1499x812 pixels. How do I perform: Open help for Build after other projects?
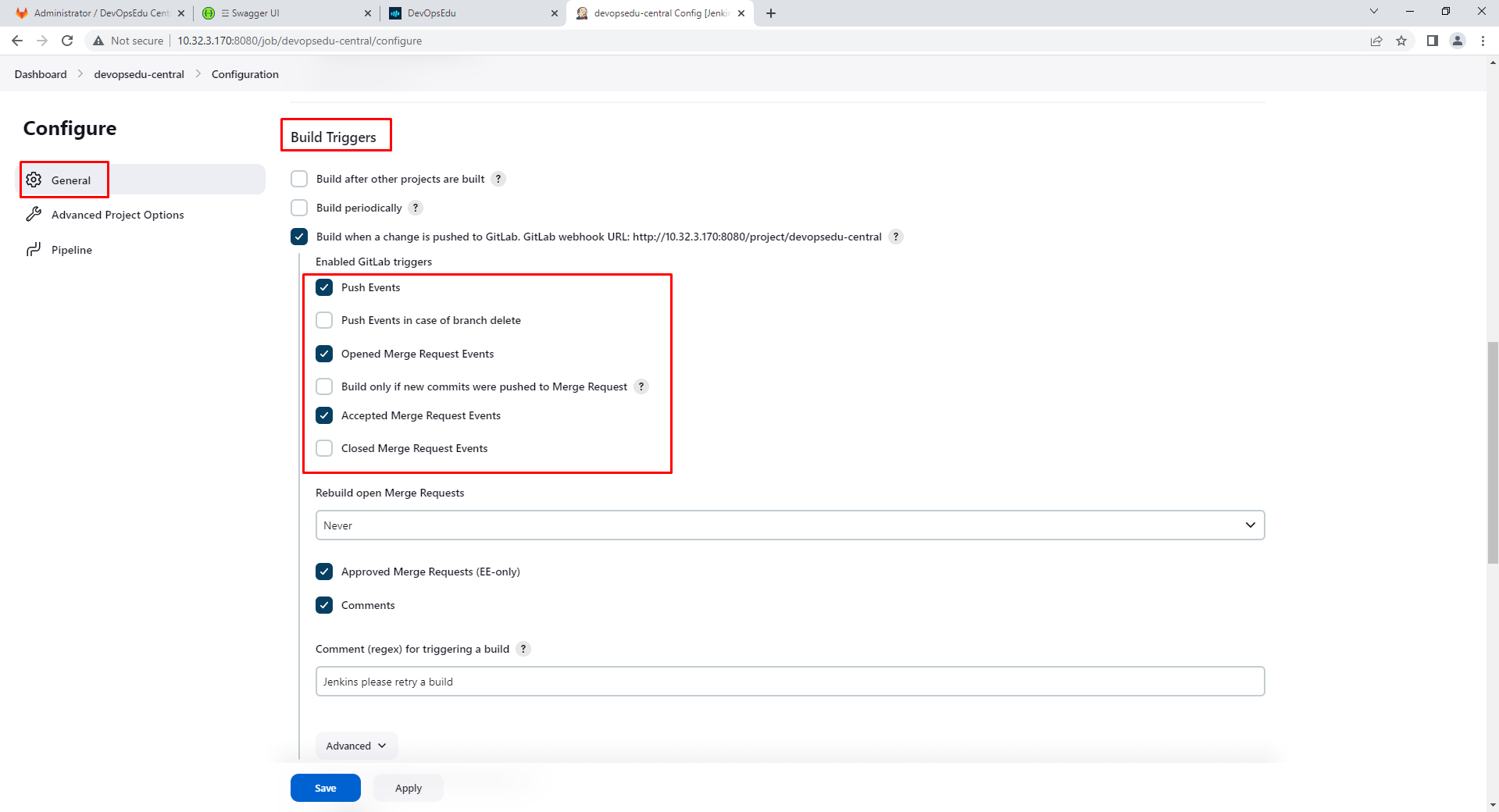498,179
